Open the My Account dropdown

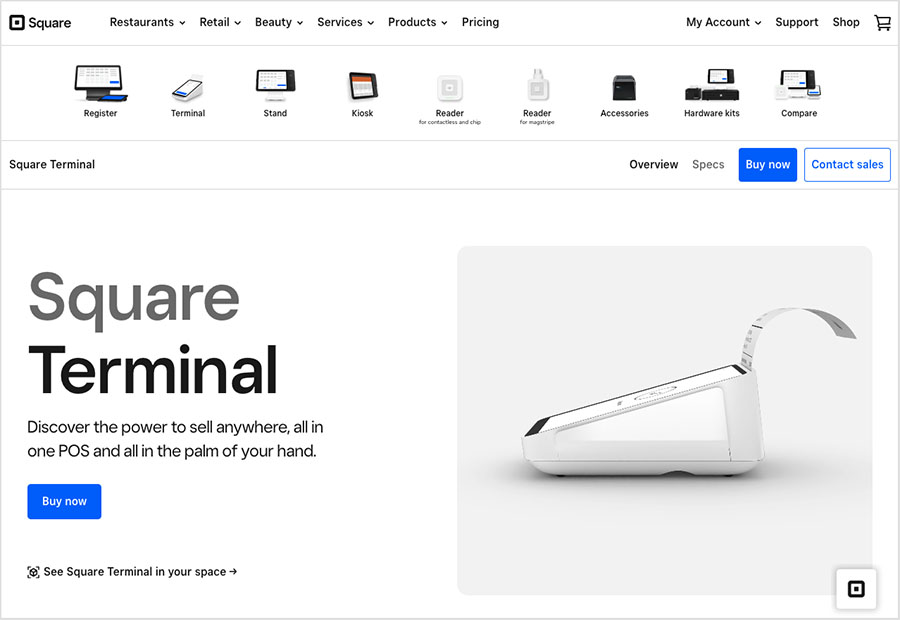[x=724, y=22]
